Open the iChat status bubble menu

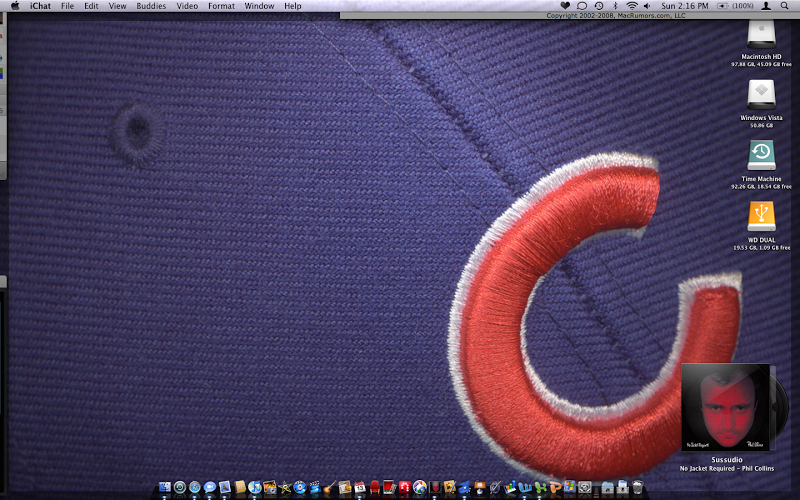coord(582,6)
